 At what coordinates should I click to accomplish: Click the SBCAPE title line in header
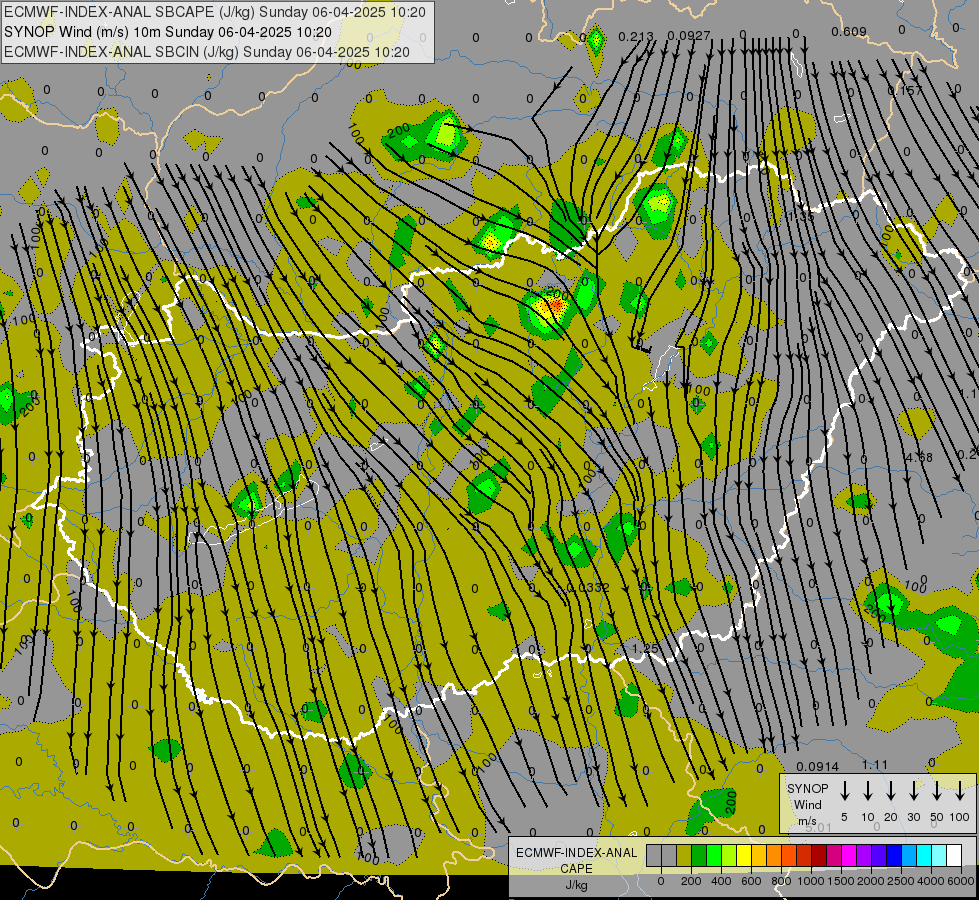click(x=215, y=12)
